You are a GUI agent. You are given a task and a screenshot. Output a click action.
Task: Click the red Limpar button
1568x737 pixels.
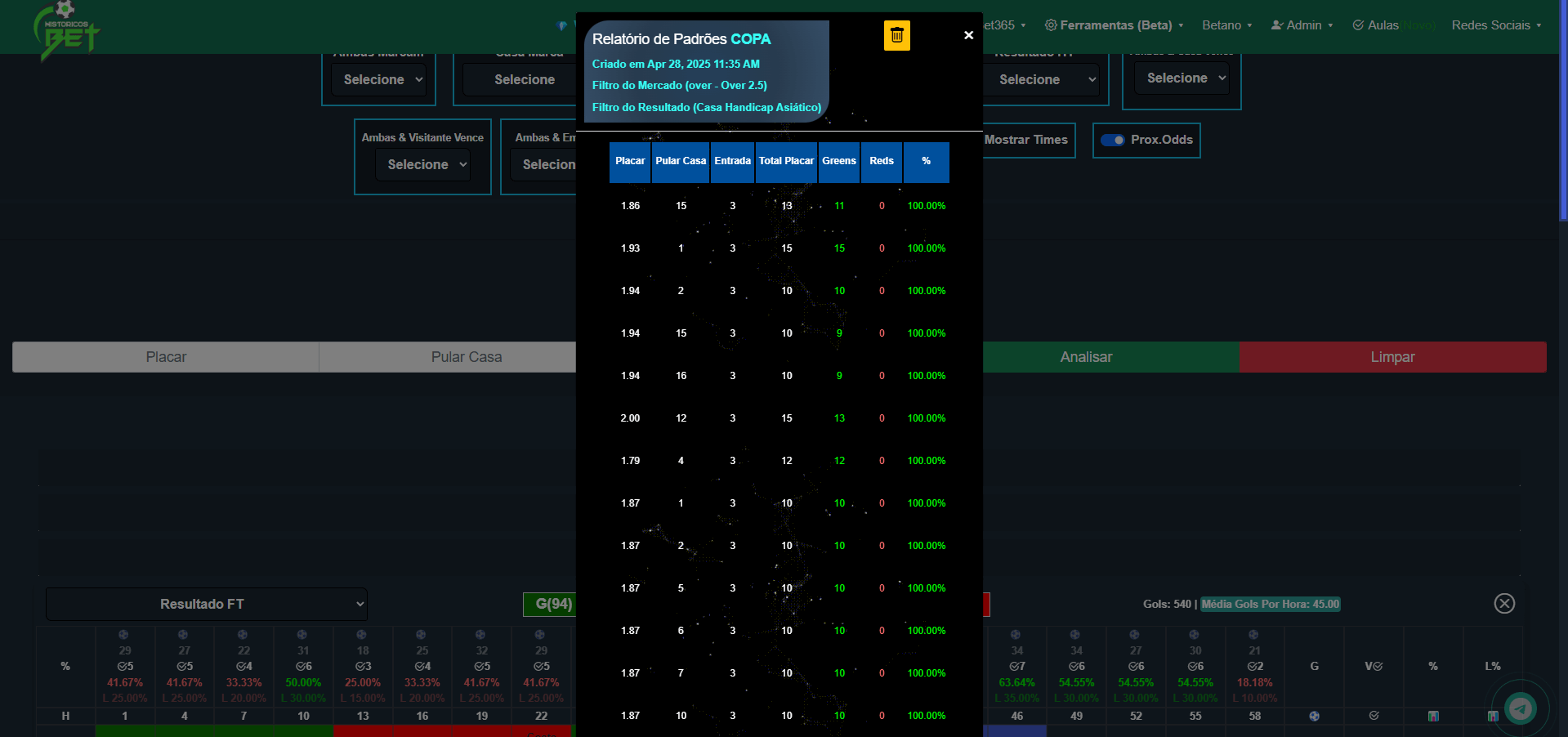click(x=1392, y=357)
